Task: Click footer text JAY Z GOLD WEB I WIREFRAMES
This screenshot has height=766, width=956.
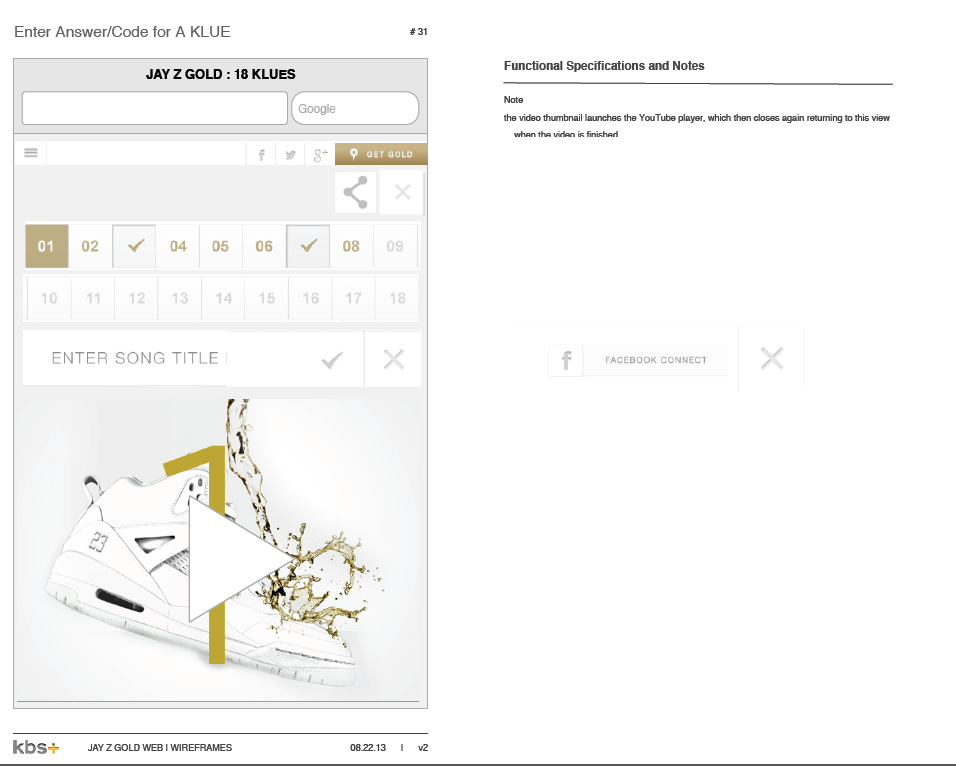Action: coord(160,748)
